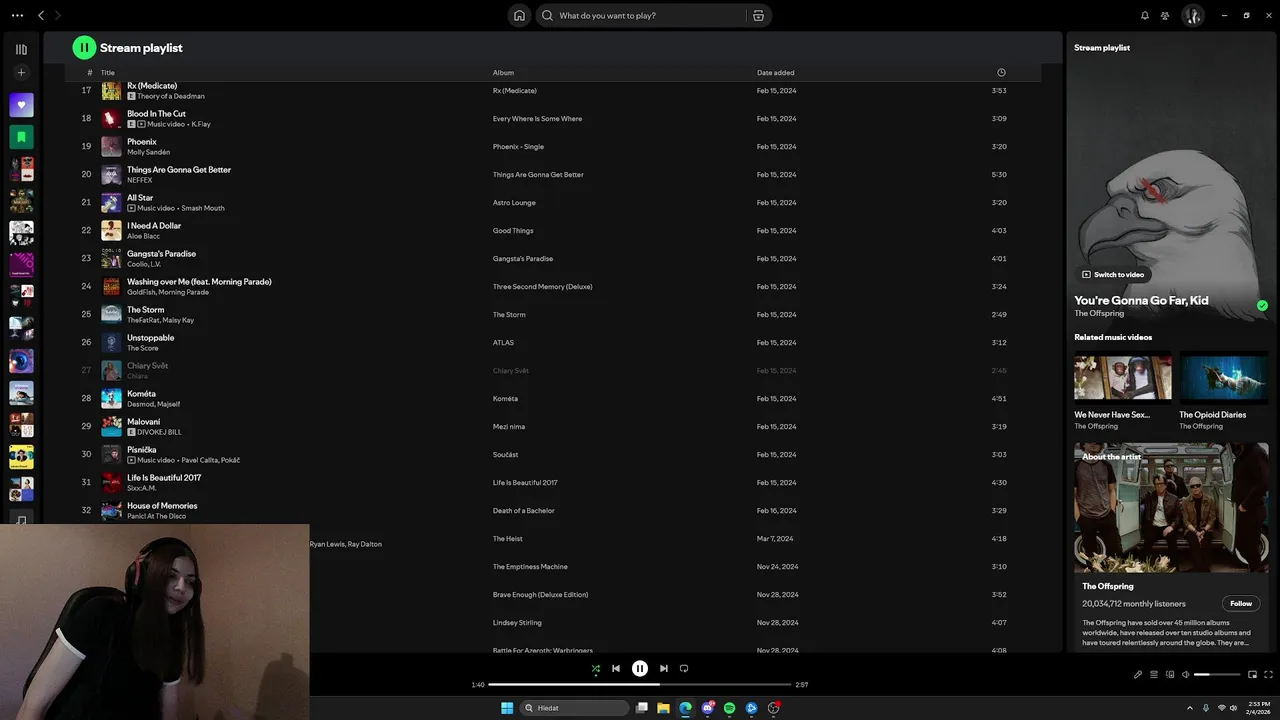Open the notifications bell
This screenshot has height=720, width=1280.
click(1145, 15)
